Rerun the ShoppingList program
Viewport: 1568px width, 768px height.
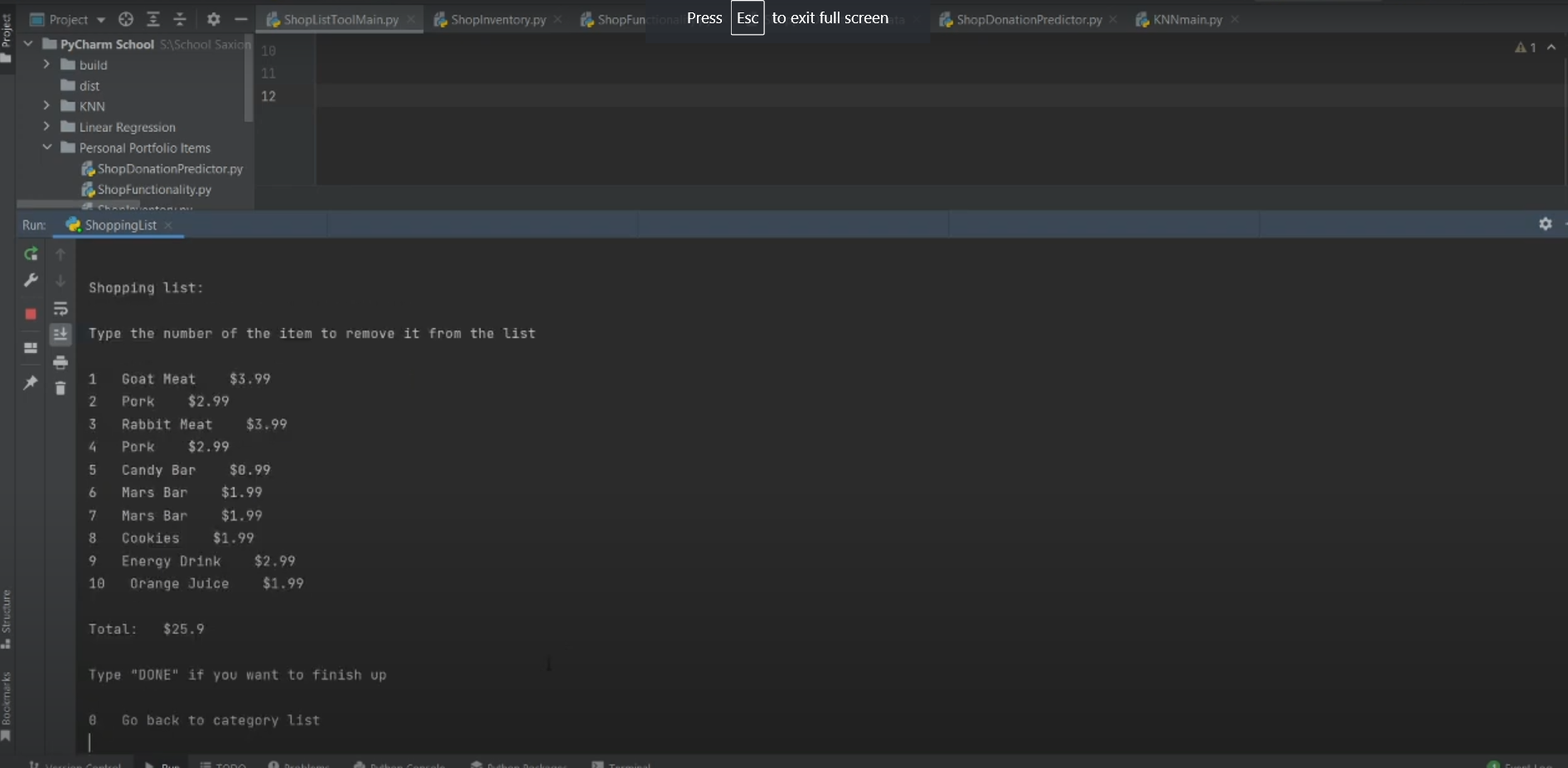31,254
